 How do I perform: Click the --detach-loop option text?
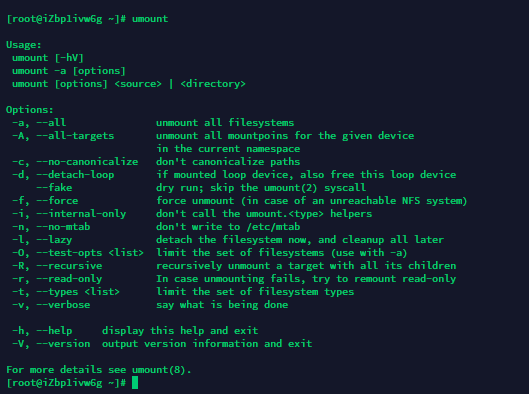(75, 175)
